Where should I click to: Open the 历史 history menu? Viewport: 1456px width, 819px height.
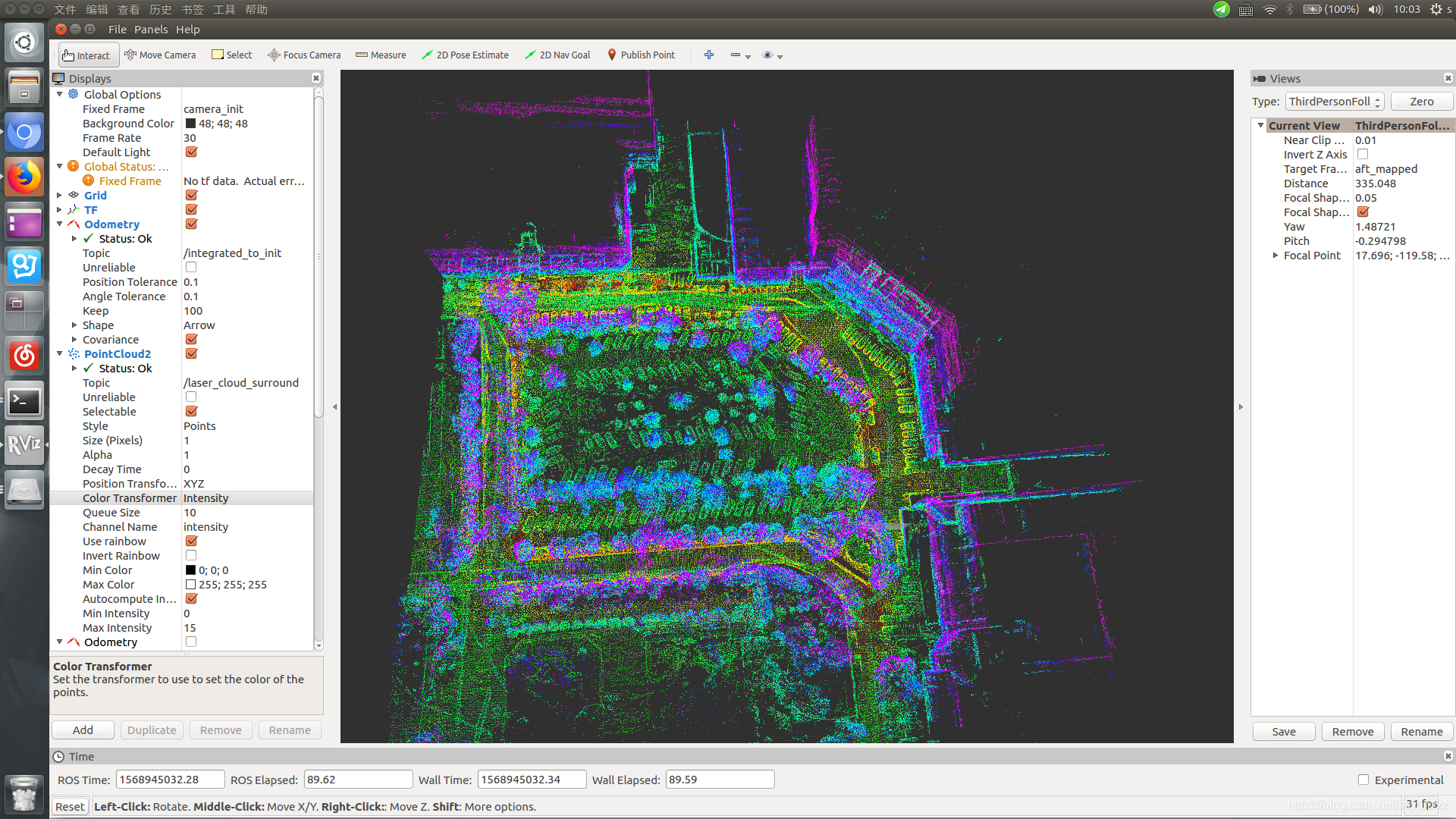pos(161,9)
